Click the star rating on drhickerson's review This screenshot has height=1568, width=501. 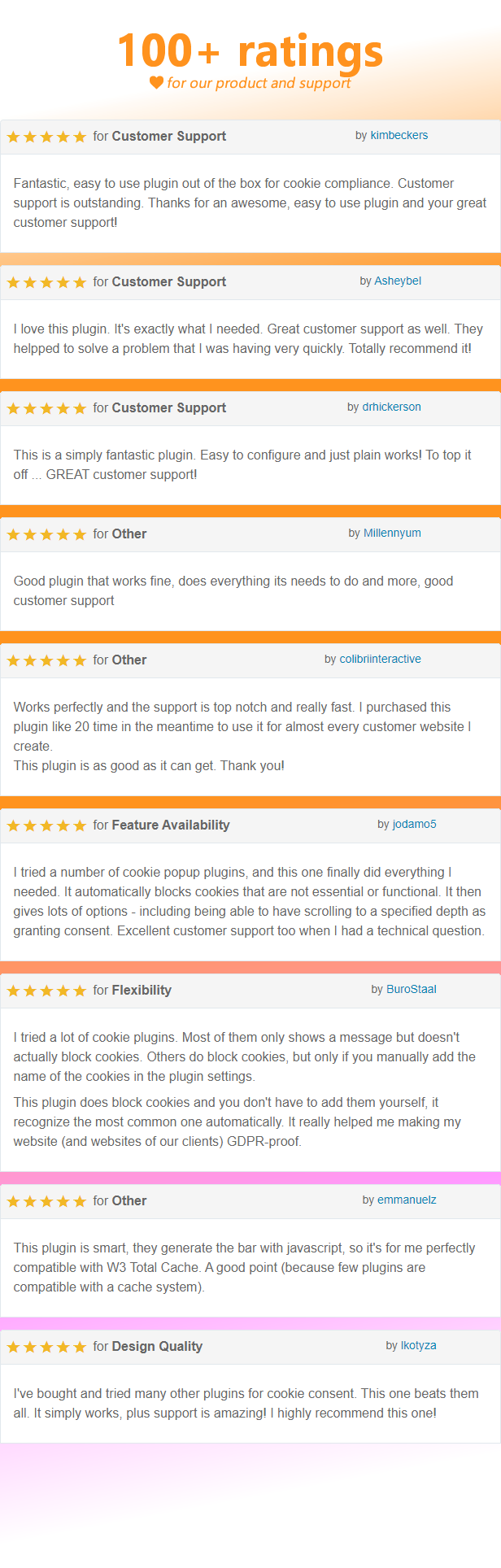46,408
